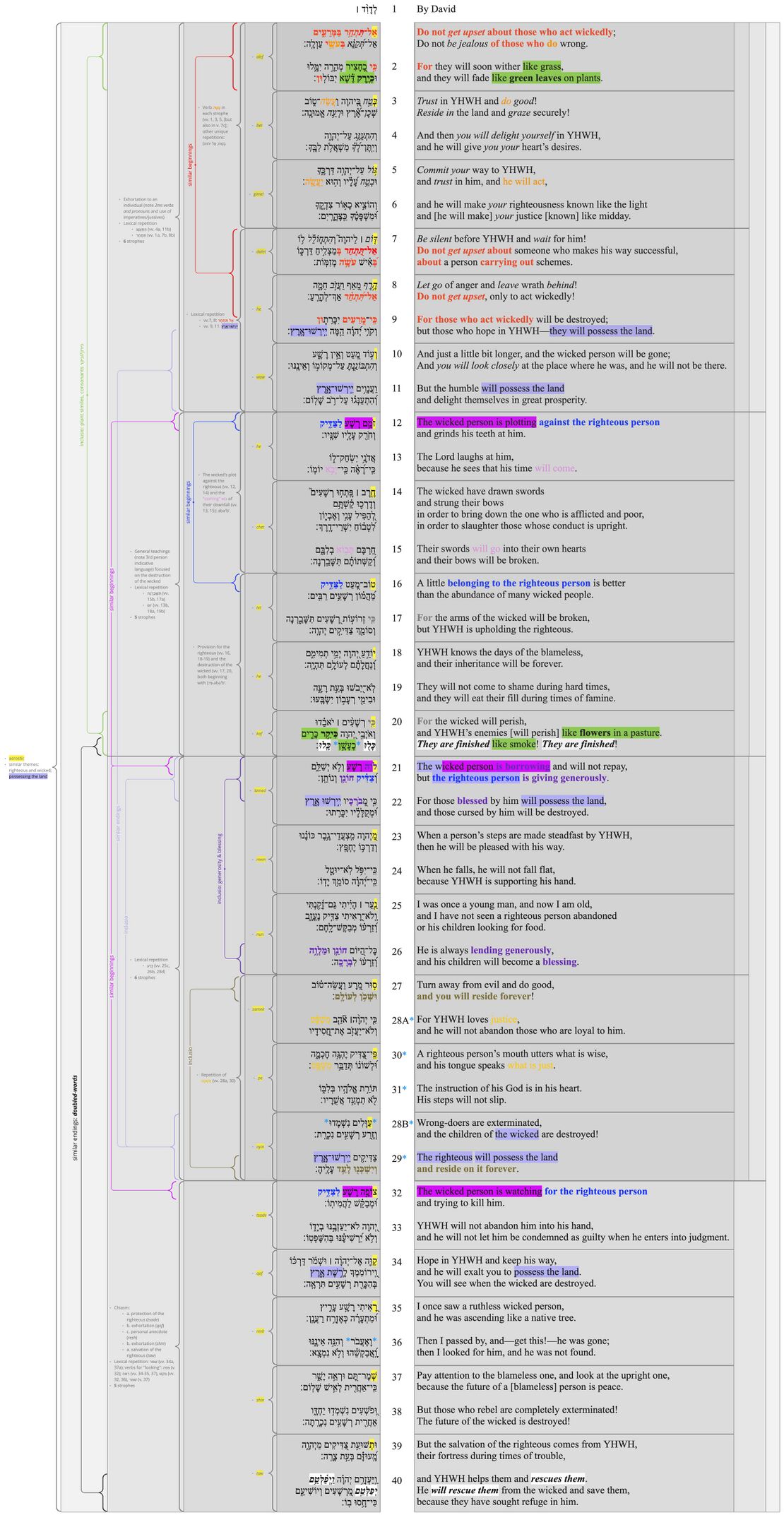
Task: Click the yellow "taw" acrostic label
Action: pos(259,1473)
